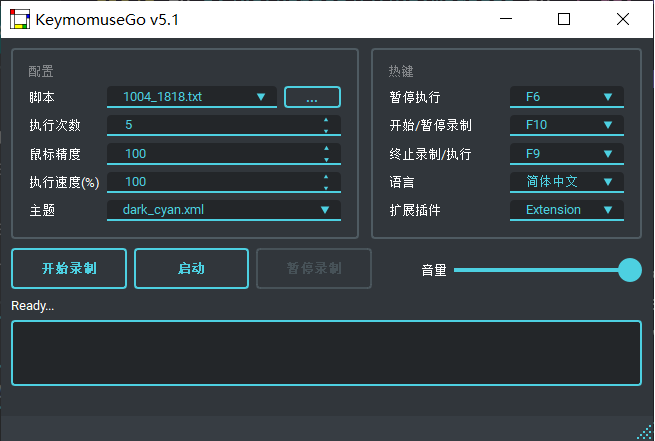Decrease 执行次数 with the down arrow
This screenshot has height=441, width=655.
[326, 131]
